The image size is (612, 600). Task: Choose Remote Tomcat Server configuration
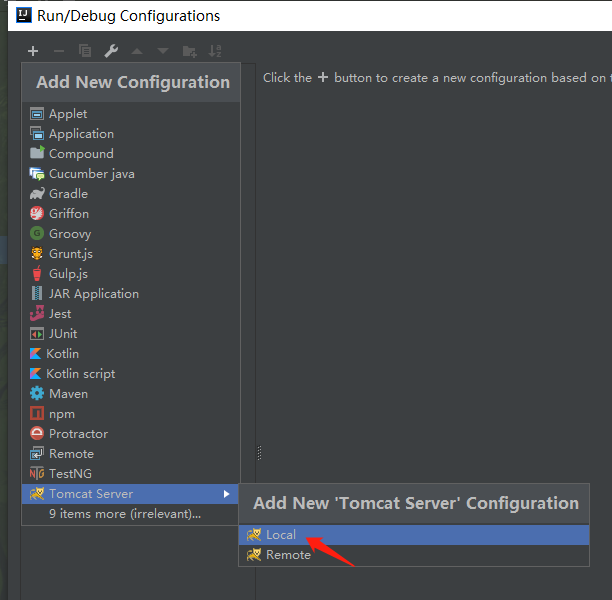(x=414, y=555)
